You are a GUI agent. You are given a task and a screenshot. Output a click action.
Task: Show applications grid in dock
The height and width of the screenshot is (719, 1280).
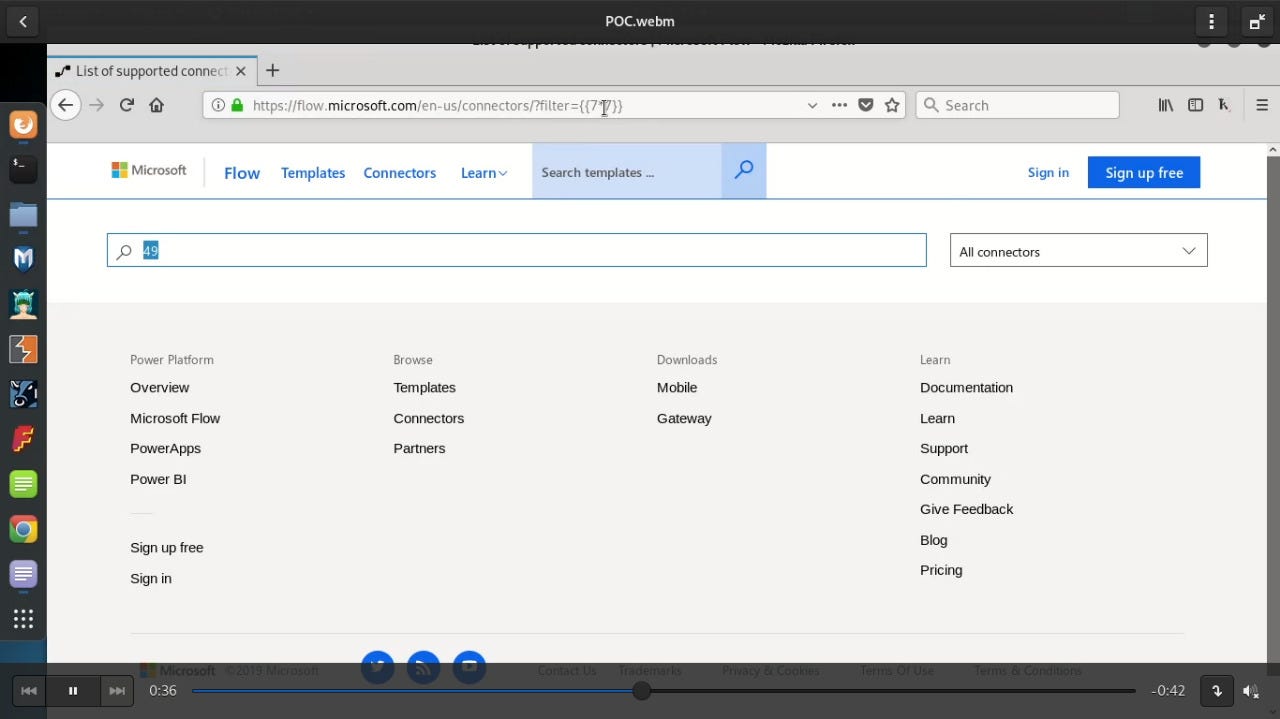click(x=23, y=619)
